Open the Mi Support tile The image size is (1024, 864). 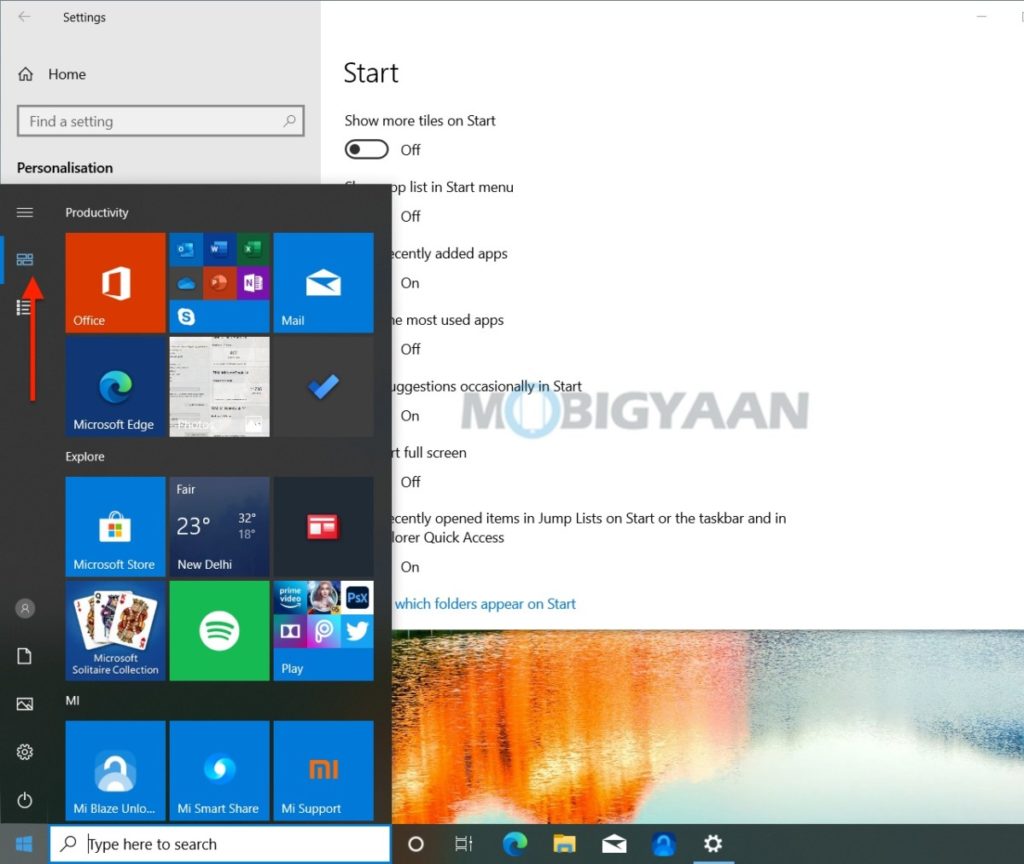tap(323, 770)
